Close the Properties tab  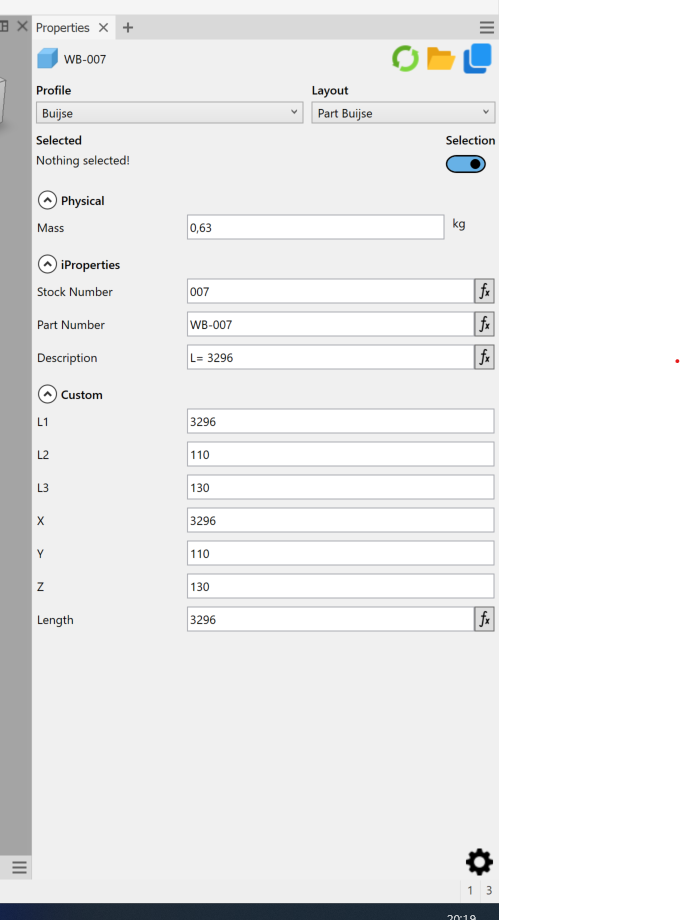pyautogui.click(x=103, y=28)
